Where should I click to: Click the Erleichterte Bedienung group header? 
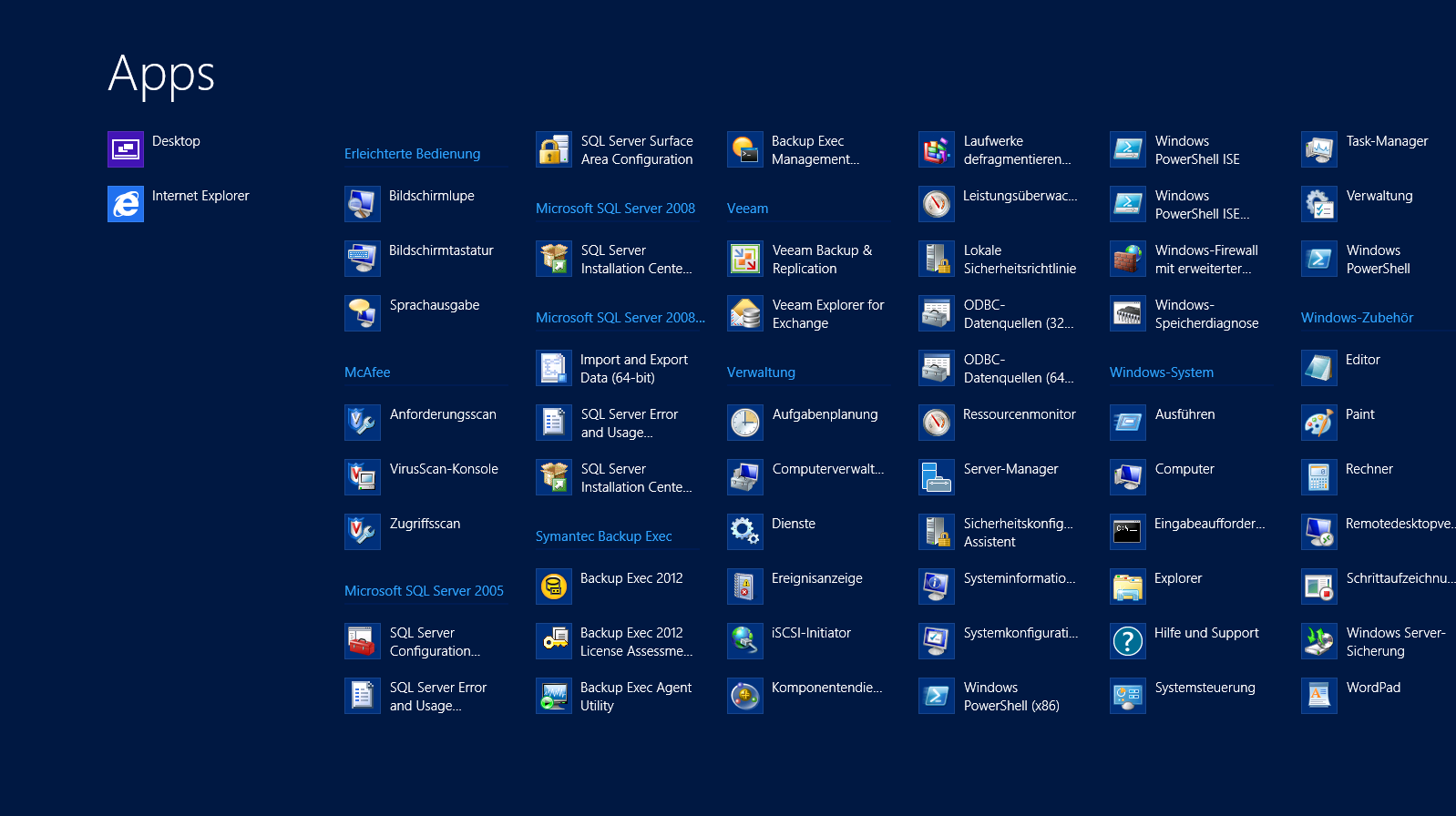point(412,154)
